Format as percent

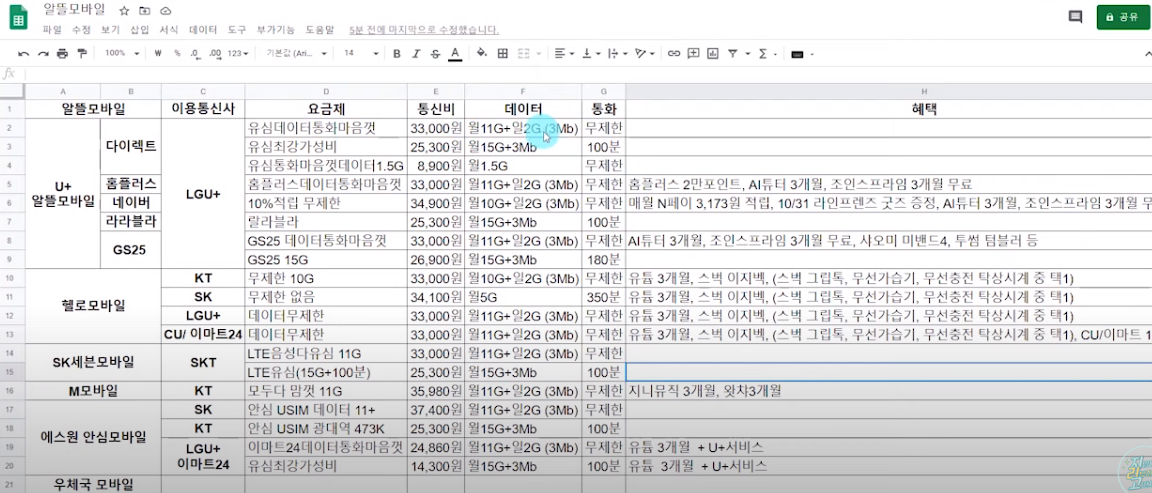pos(177,54)
